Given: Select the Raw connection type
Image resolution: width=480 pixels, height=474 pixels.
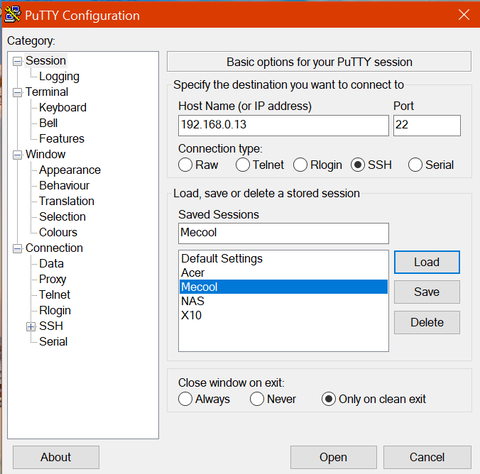Looking at the screenshot, I should (185, 165).
